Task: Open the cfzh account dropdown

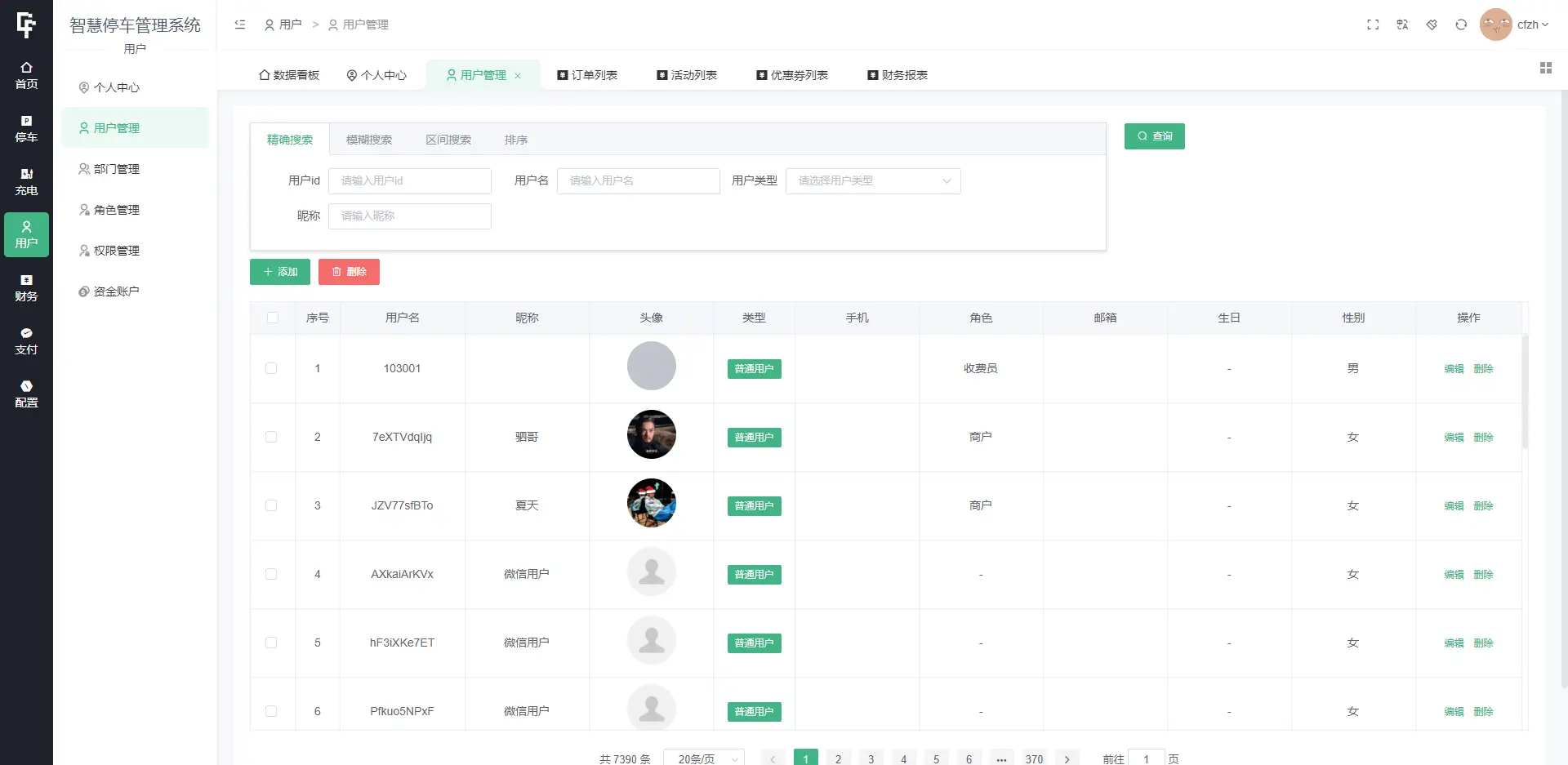Action: pos(1526,24)
